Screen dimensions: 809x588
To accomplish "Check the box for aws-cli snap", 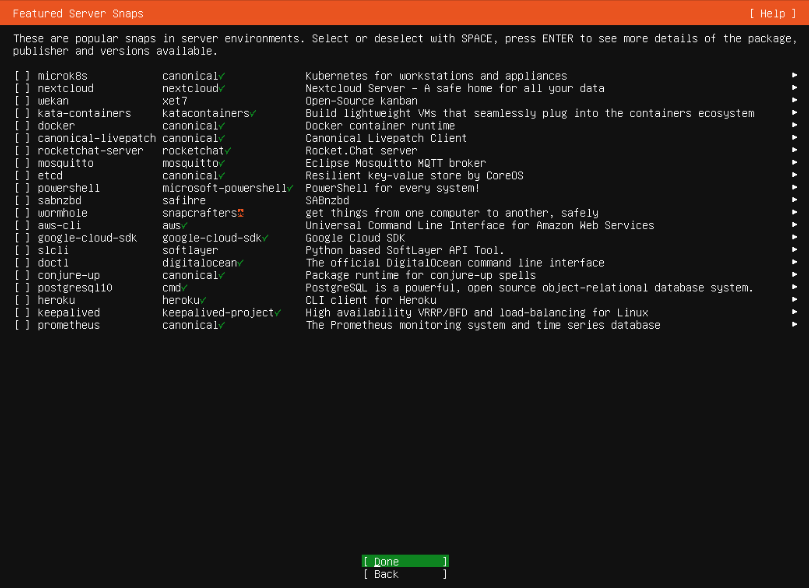I will pos(22,225).
